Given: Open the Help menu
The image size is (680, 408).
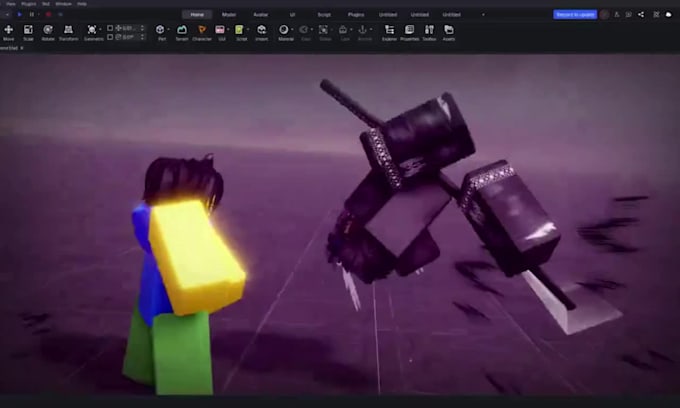Looking at the screenshot, I should (x=82, y=4).
